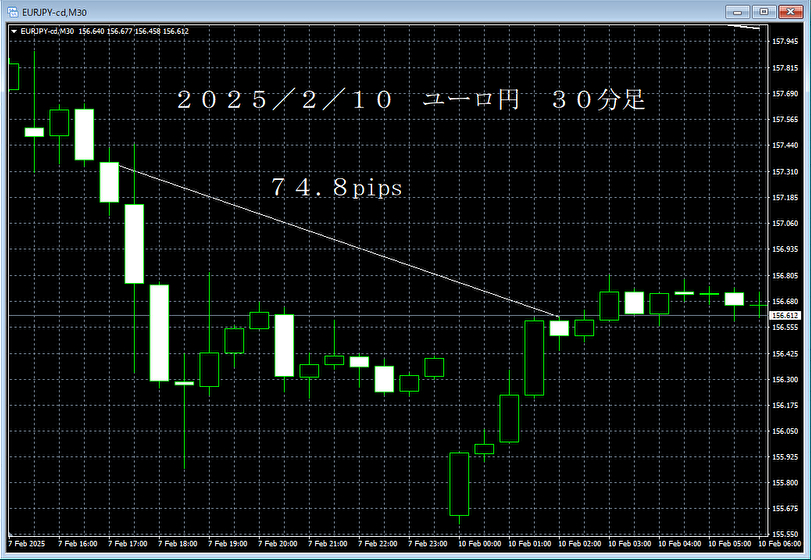This screenshot has height=560, width=811.
Task: Click the 157.310 price scale label
Action: (x=785, y=172)
